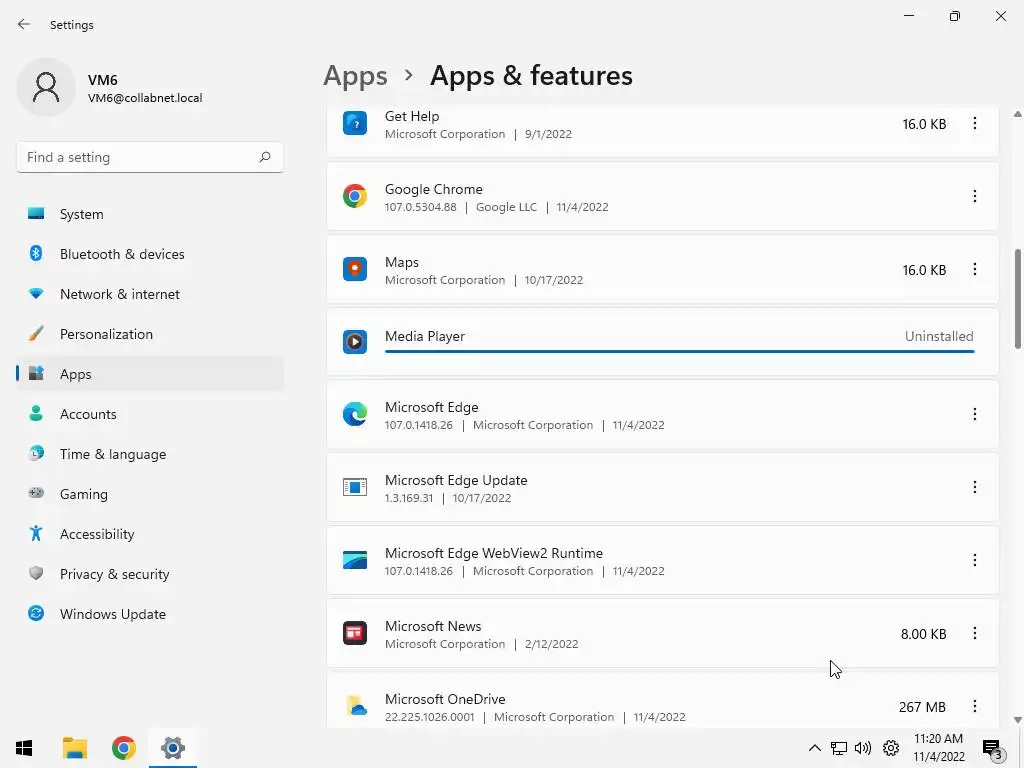Select Bluetooth & devices in sidebar
1024x768 pixels.
point(122,254)
